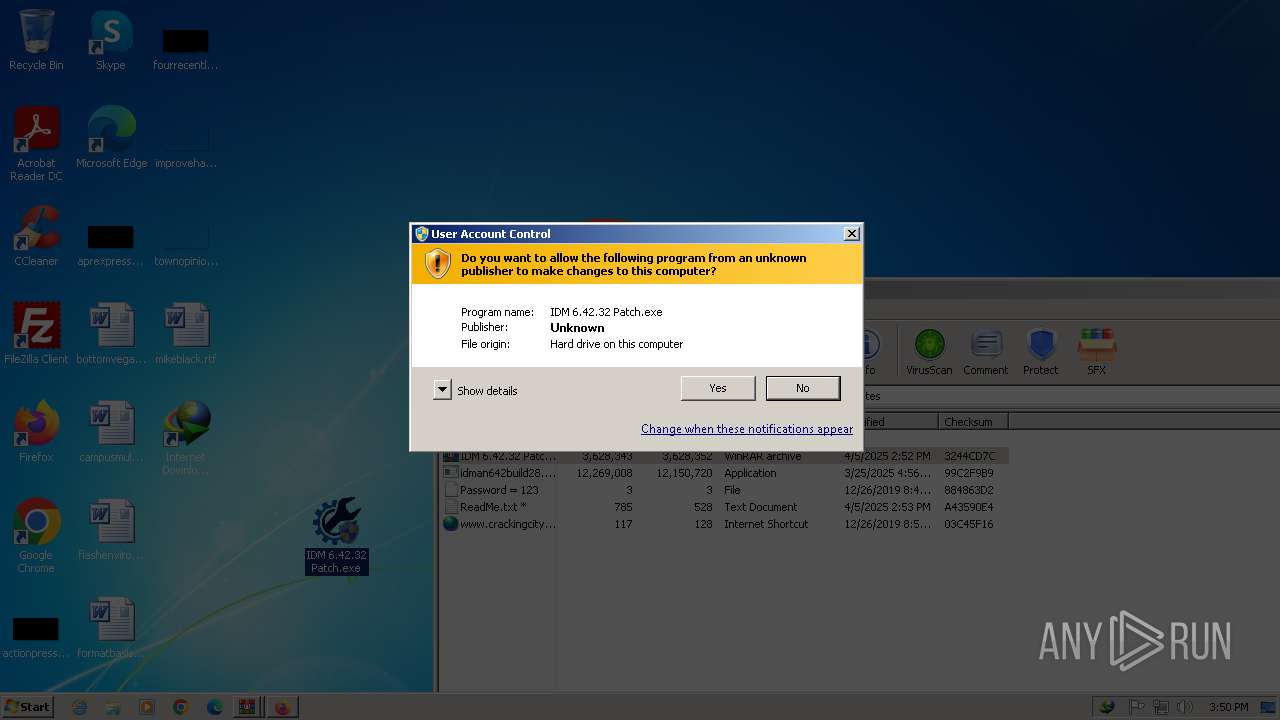
Task: Select the flashenviro document on desktop
Action: pos(111,530)
